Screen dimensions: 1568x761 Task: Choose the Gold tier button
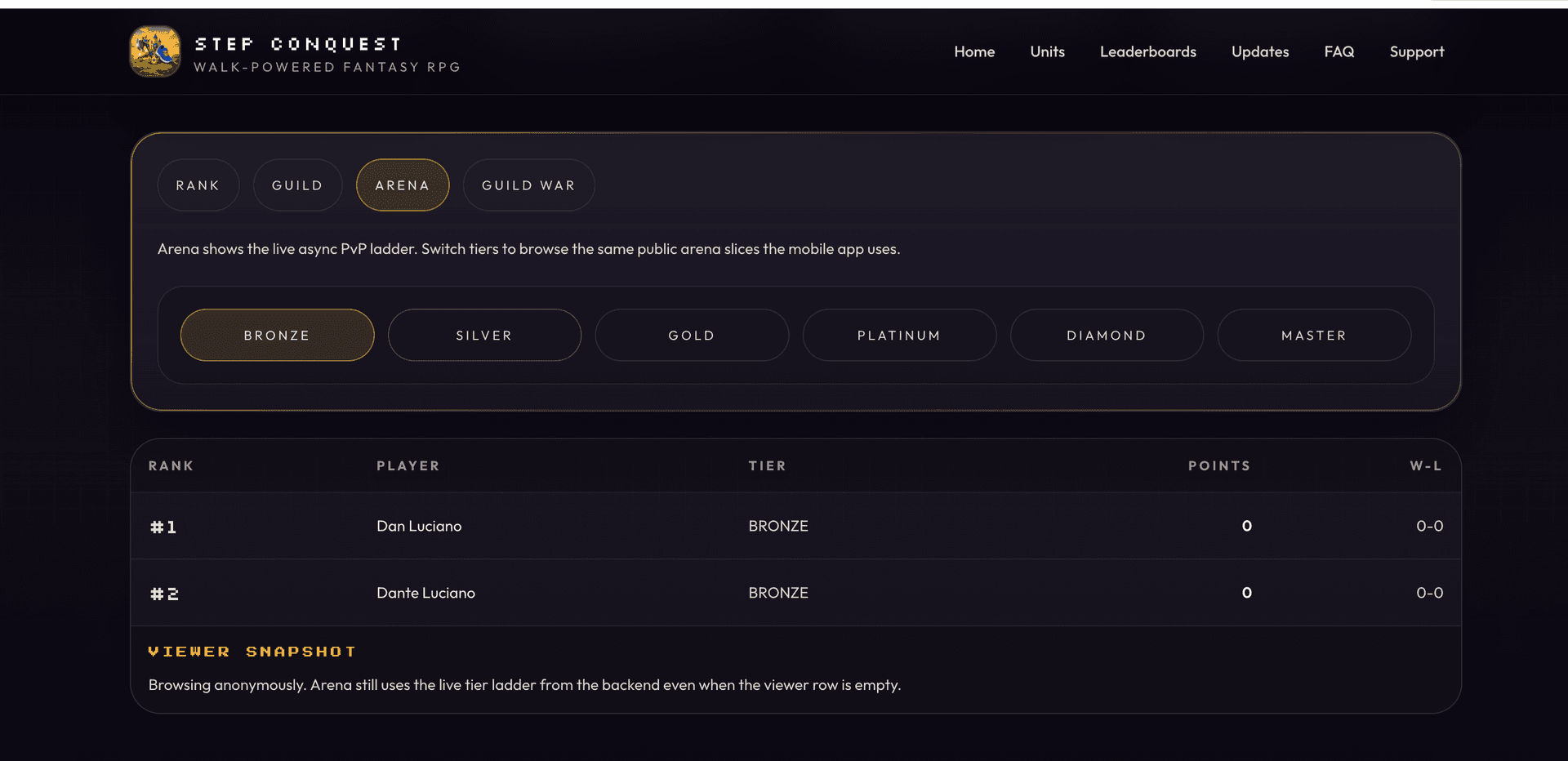click(x=692, y=335)
